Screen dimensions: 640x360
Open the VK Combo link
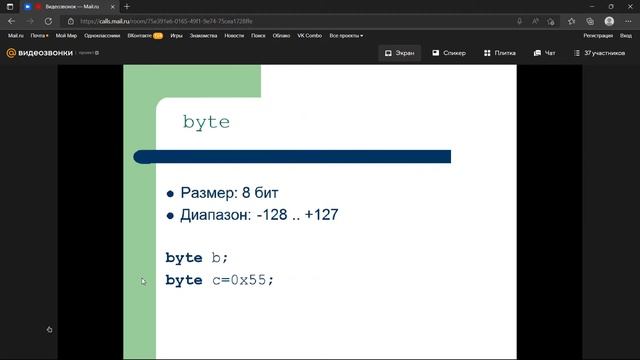tap(309, 36)
